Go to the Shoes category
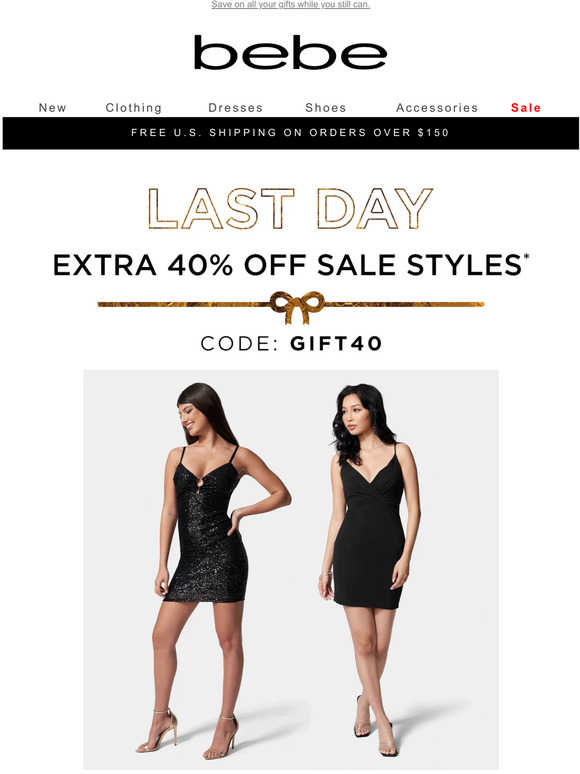The image size is (580, 774). click(x=326, y=108)
